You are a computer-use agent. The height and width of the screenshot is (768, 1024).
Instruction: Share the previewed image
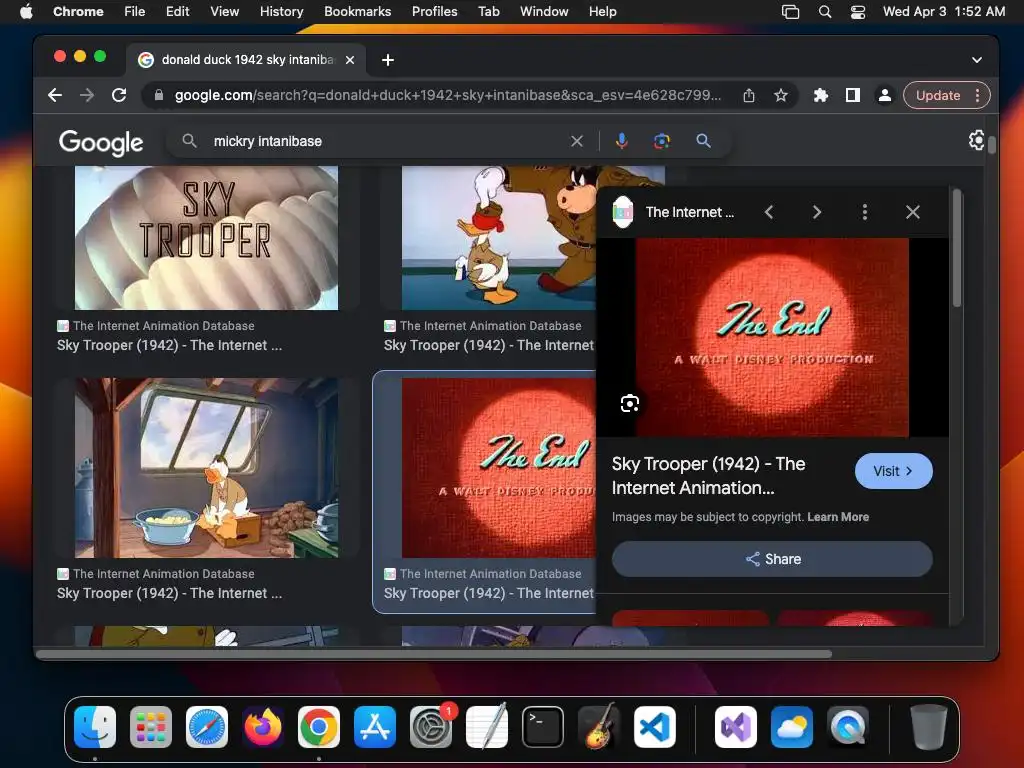point(772,559)
